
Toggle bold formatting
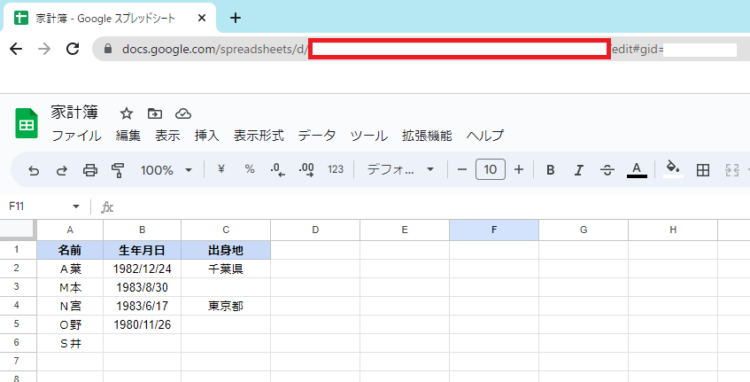click(x=551, y=170)
